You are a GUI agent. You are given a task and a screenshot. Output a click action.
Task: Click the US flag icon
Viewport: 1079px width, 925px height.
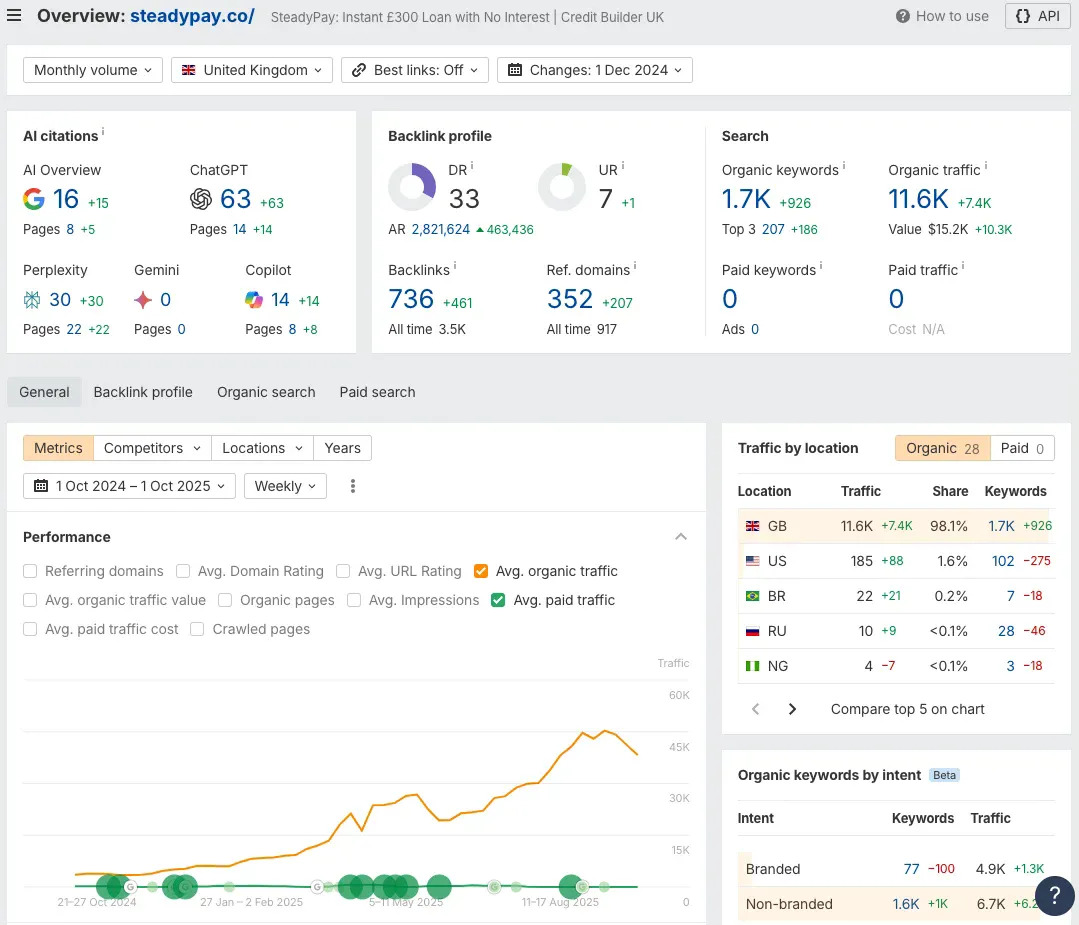753,561
